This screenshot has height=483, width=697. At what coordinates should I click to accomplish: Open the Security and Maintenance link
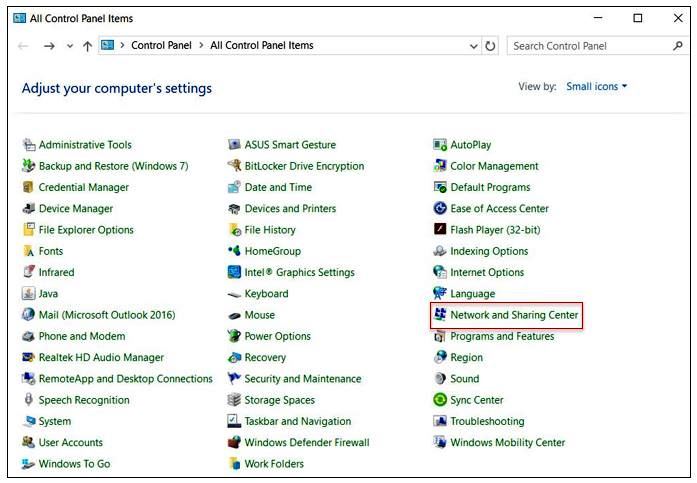303,379
